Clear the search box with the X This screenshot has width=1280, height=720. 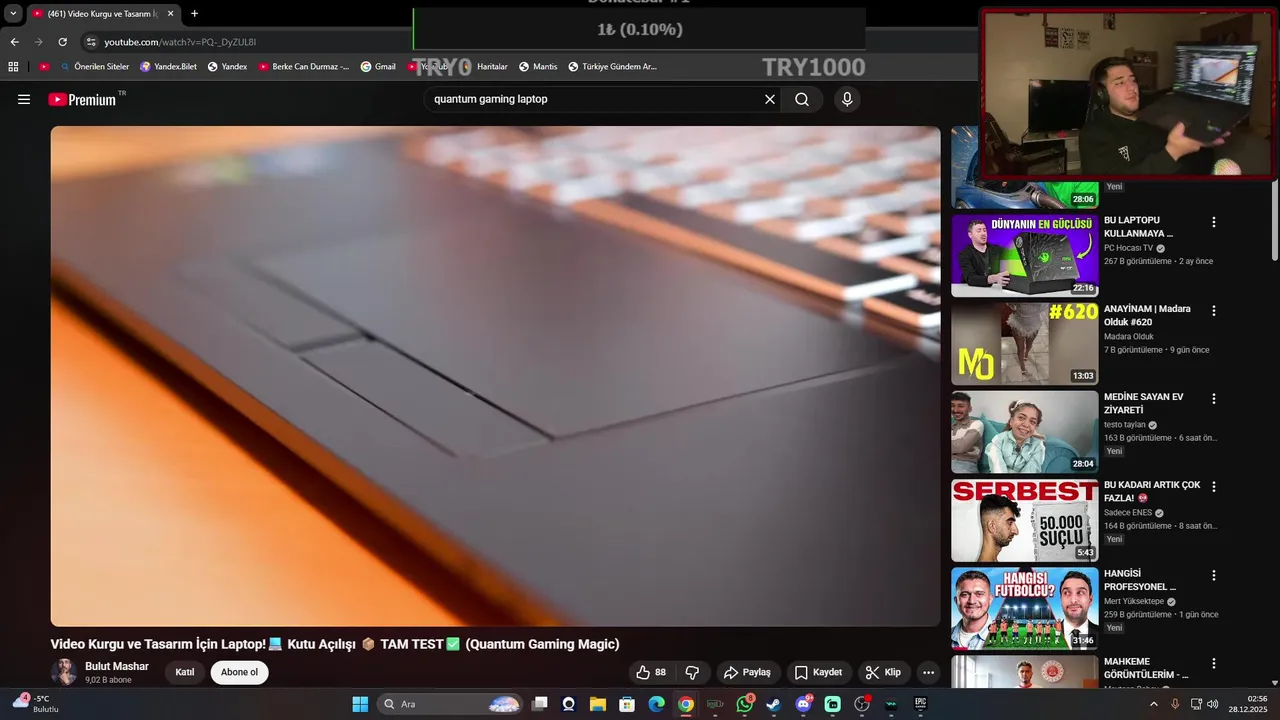coord(770,99)
